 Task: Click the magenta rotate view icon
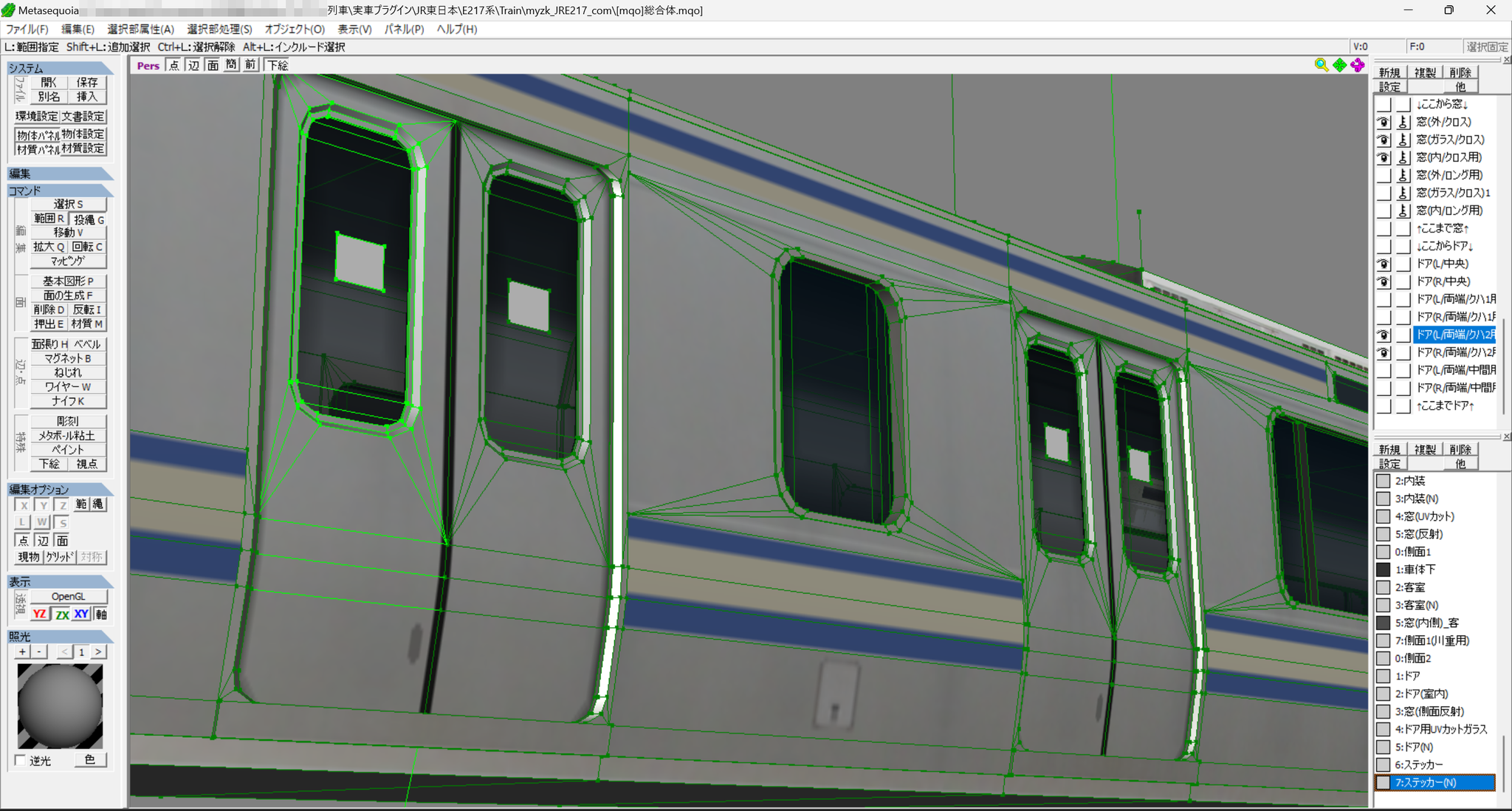[1358, 65]
